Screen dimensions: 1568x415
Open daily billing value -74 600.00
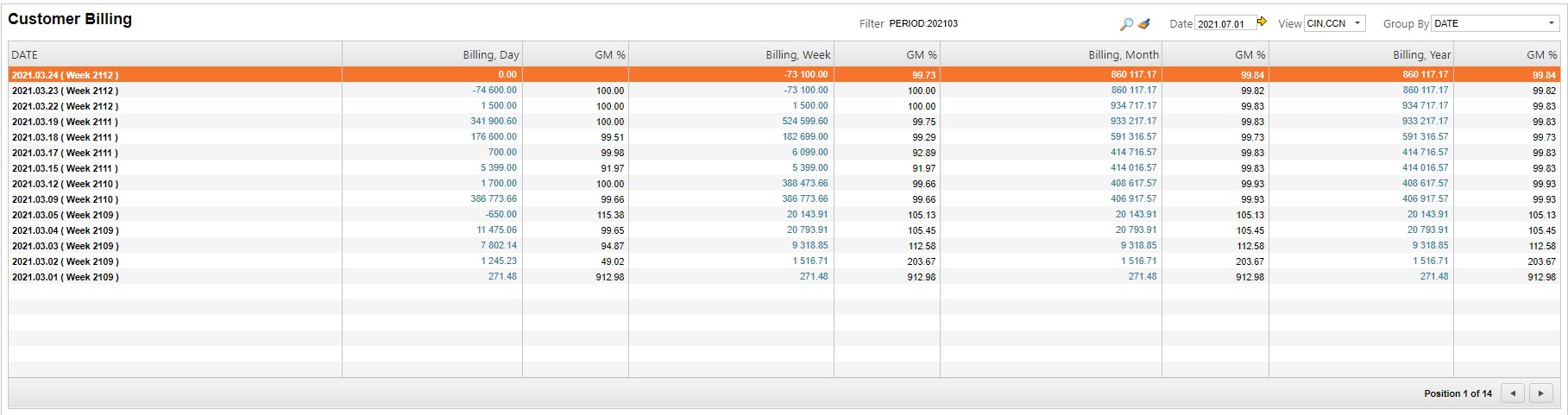coord(494,91)
